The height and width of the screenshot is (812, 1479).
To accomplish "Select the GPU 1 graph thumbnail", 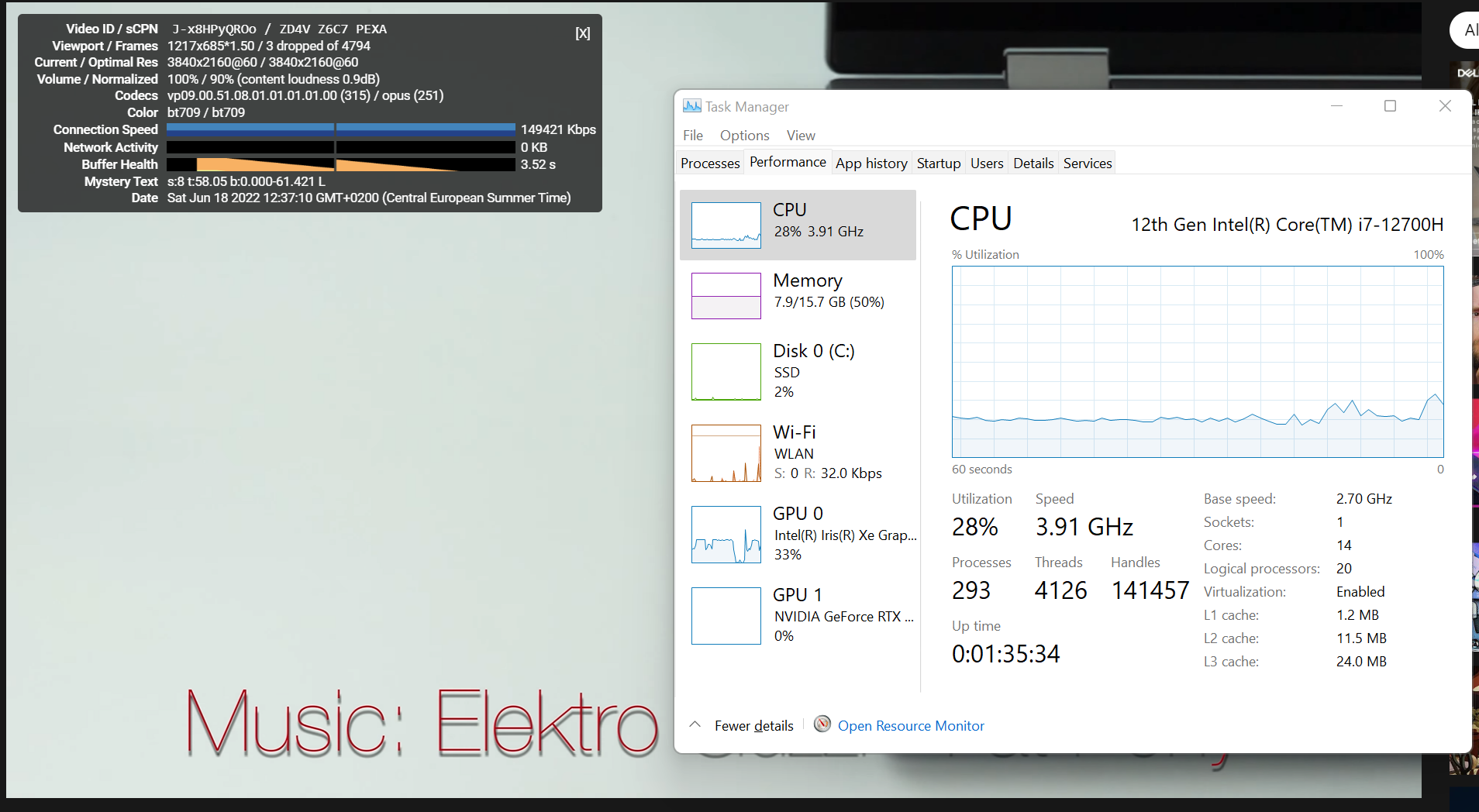I will pos(726,616).
